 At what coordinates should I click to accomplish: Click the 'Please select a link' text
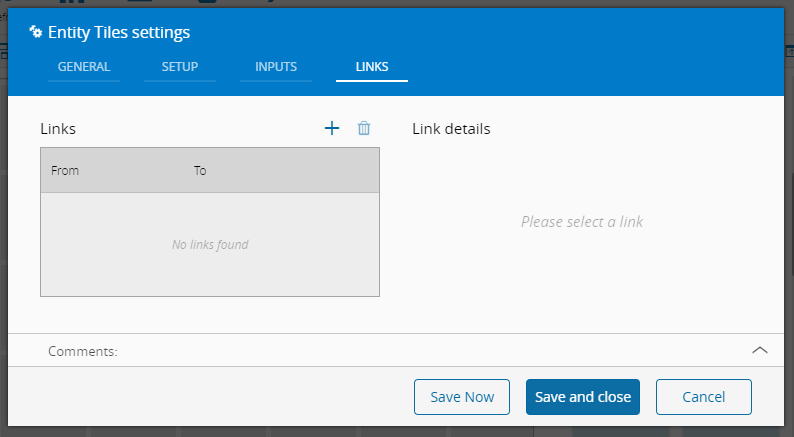coord(582,222)
